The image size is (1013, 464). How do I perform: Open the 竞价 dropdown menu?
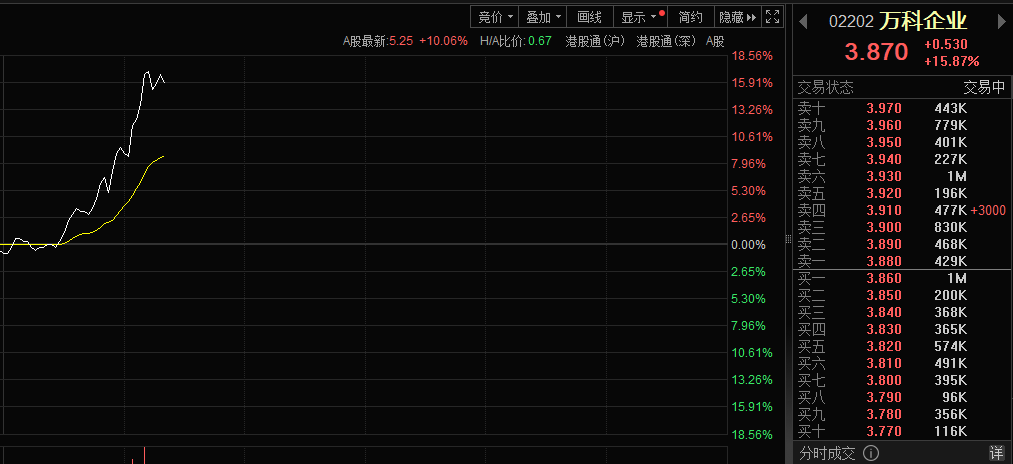(x=495, y=16)
